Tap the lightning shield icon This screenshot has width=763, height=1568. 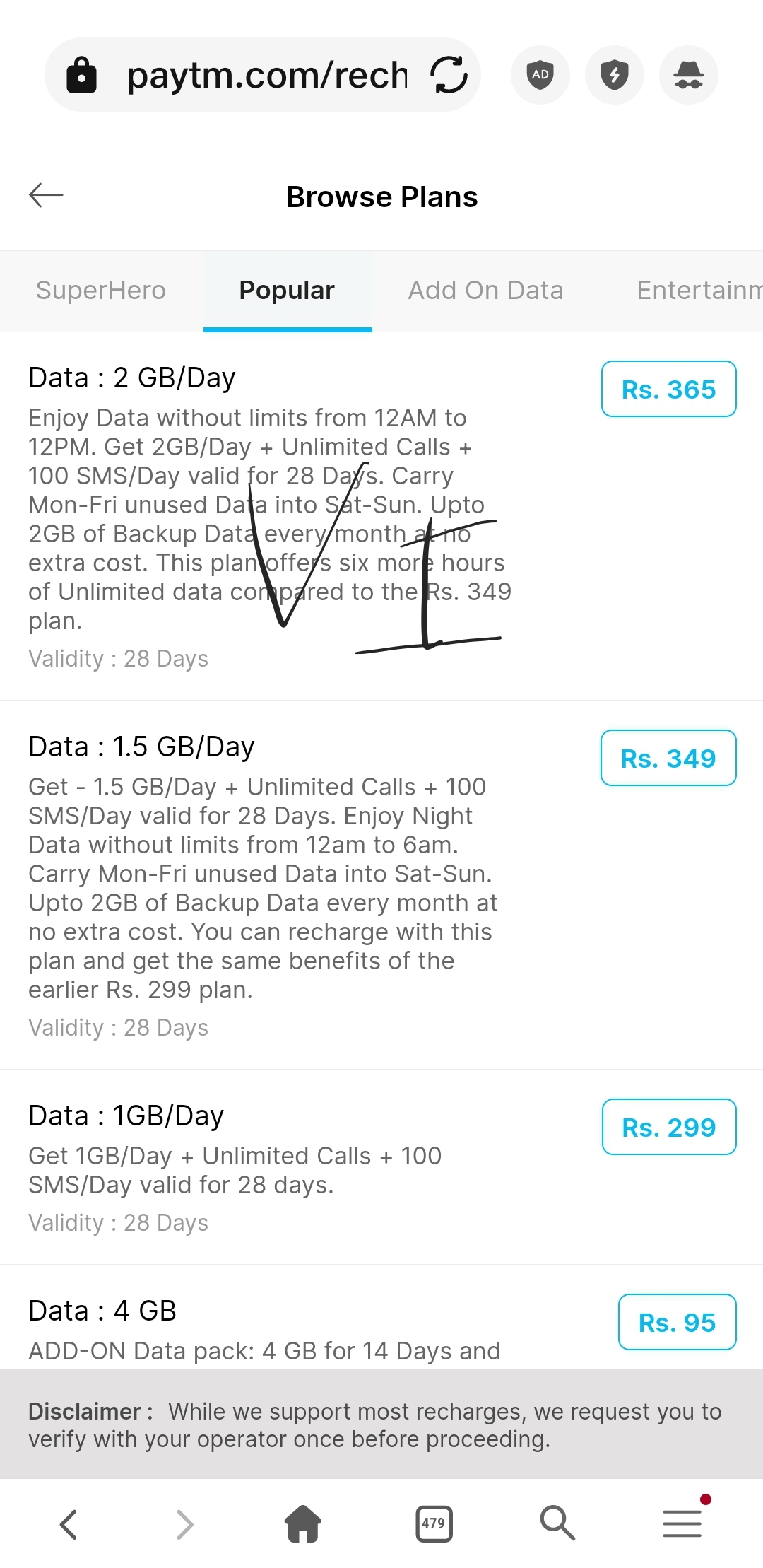[x=615, y=74]
